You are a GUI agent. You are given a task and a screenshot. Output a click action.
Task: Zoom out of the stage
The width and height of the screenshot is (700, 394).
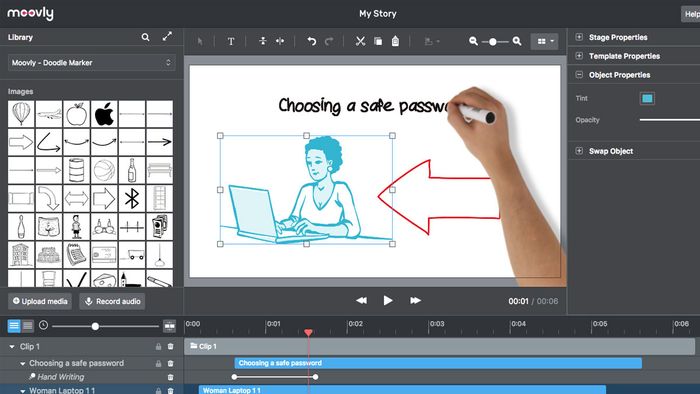[x=473, y=41]
